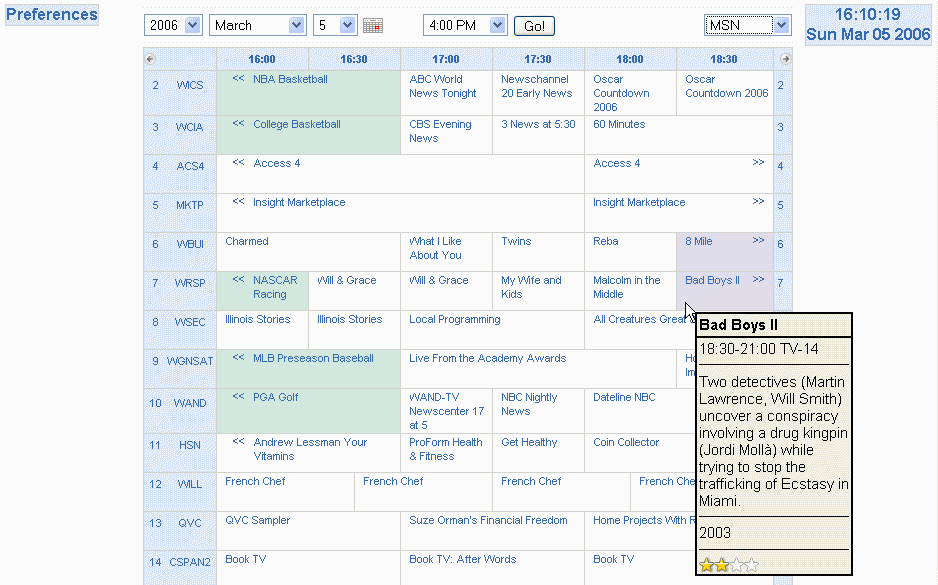Open the Book TV: After Words listing
This screenshot has height=585, width=938.
462,559
